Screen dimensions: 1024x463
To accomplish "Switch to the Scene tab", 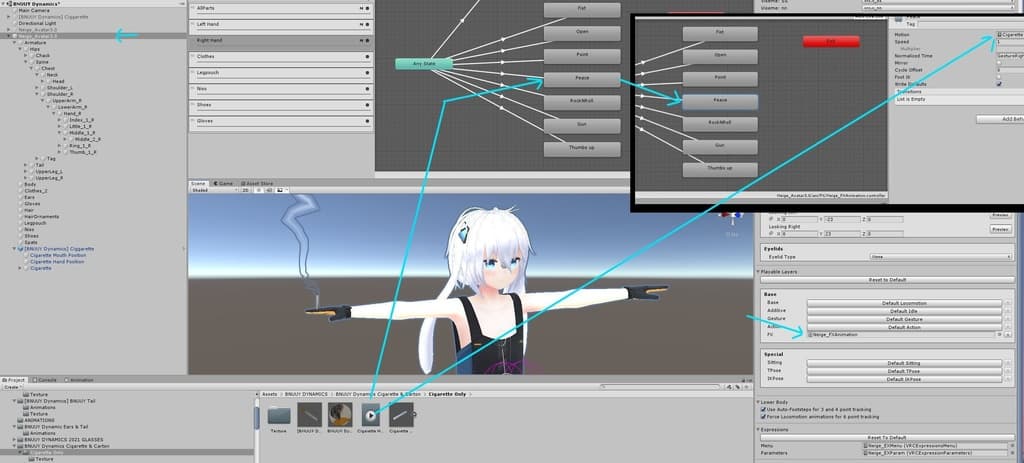I will 199,184.
